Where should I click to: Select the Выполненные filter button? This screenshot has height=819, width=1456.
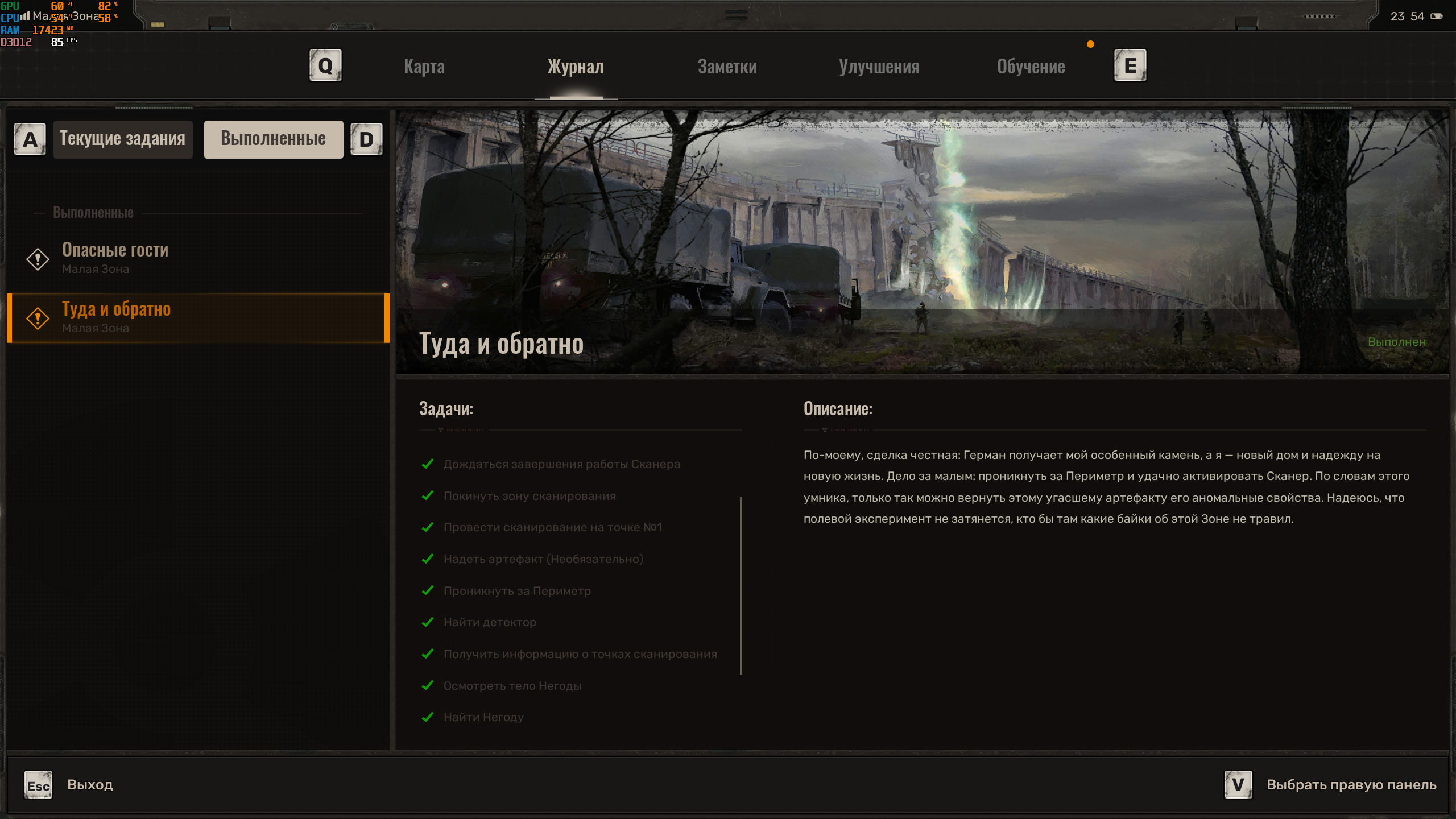click(274, 139)
